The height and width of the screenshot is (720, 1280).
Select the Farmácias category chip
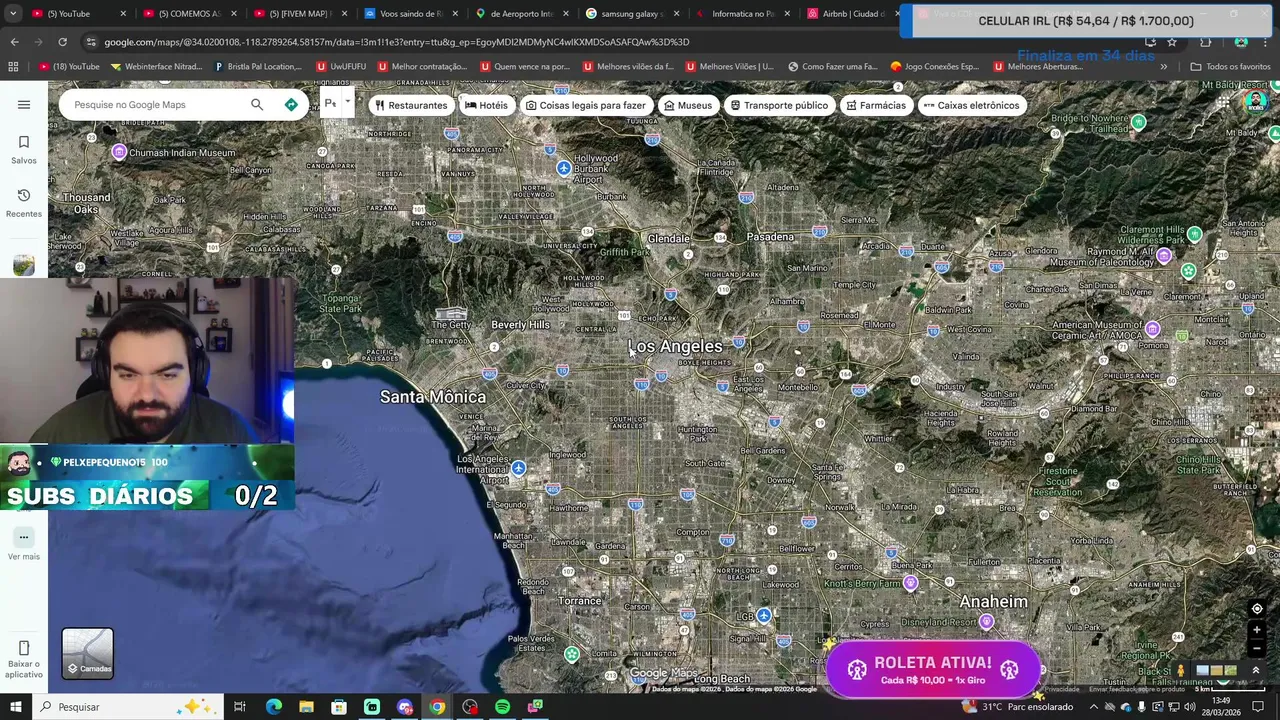(x=876, y=105)
